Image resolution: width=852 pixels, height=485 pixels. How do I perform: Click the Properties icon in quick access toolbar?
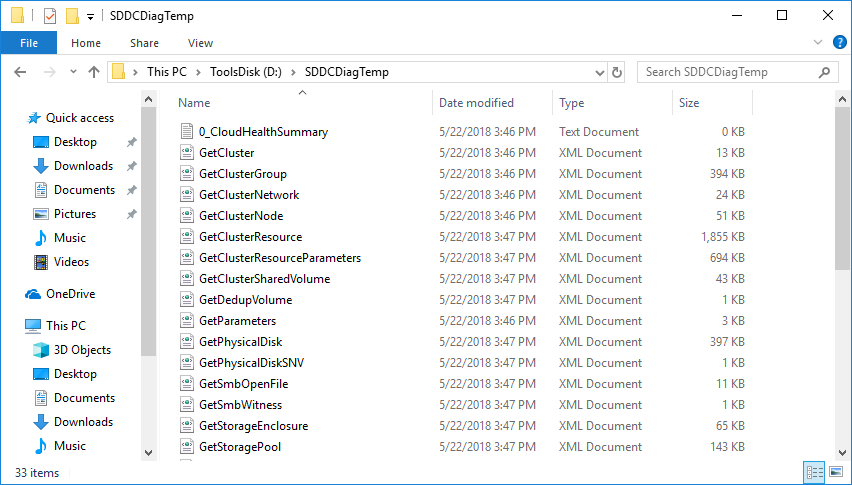coord(49,16)
